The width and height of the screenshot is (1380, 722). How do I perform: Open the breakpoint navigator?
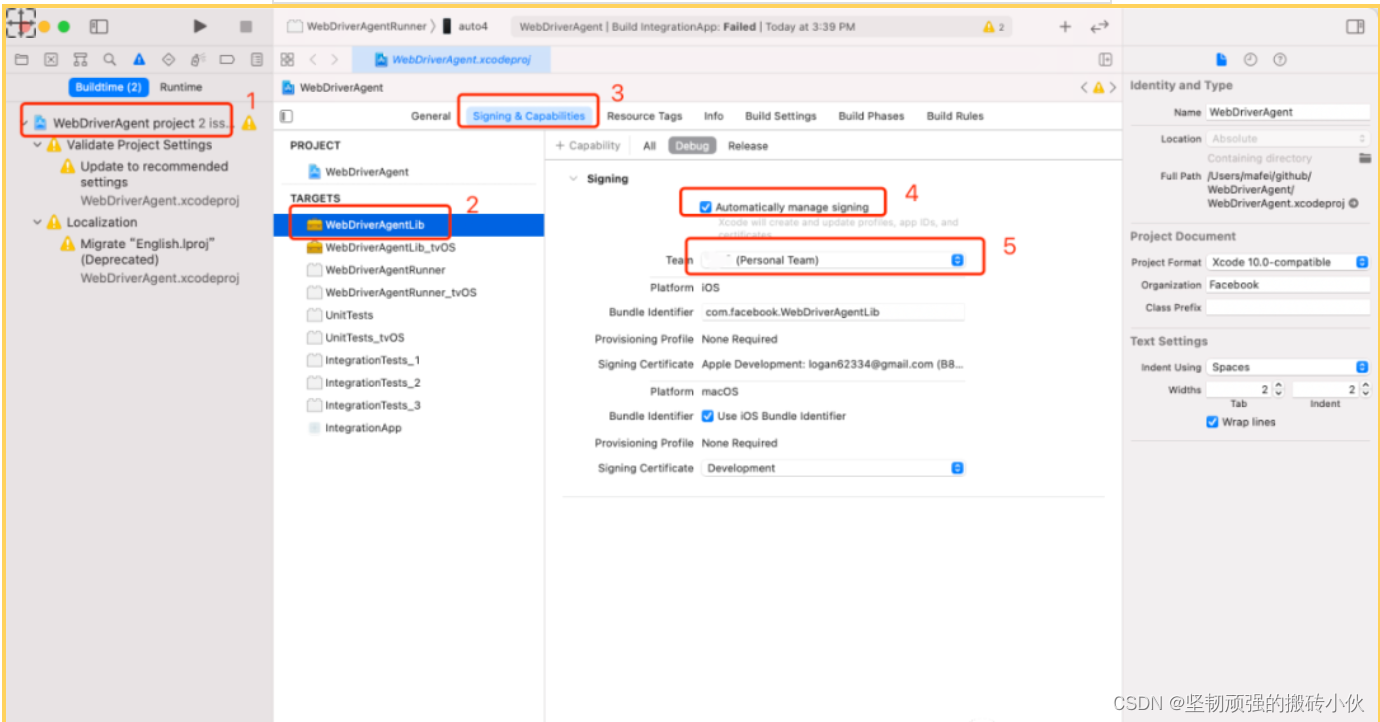(x=227, y=60)
